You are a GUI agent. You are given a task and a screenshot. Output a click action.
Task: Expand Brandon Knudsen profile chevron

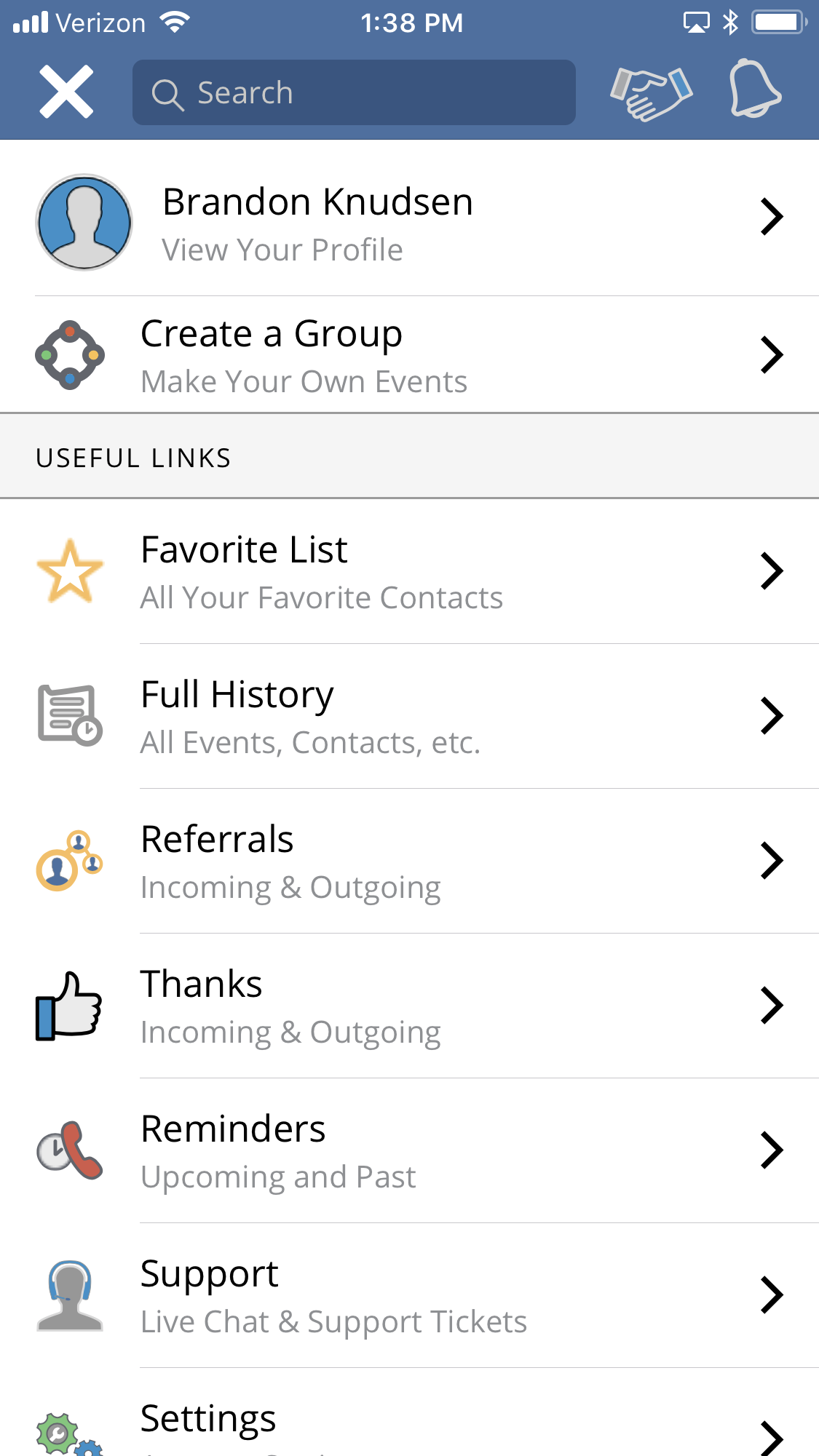[x=771, y=217]
